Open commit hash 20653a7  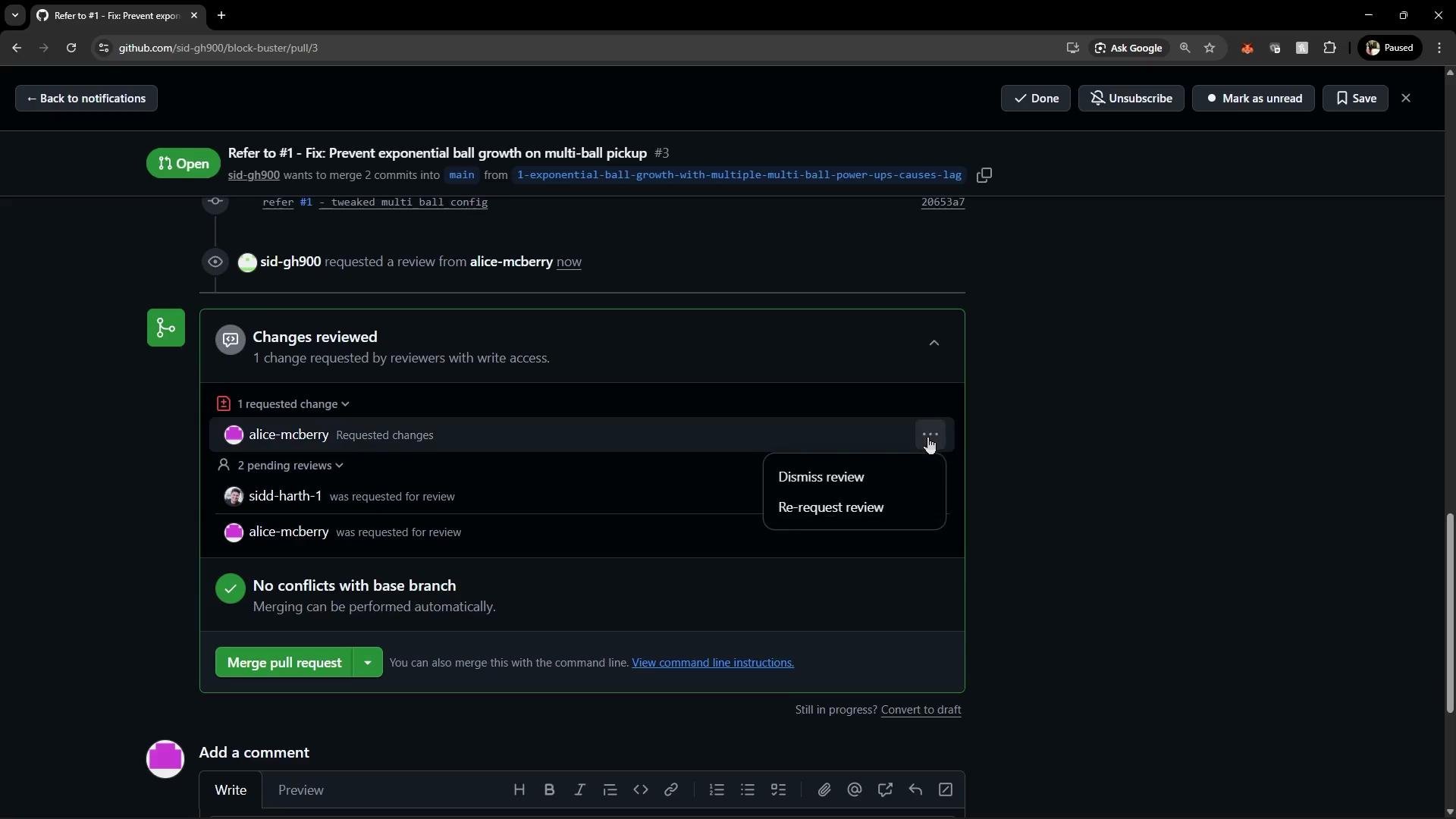click(943, 202)
